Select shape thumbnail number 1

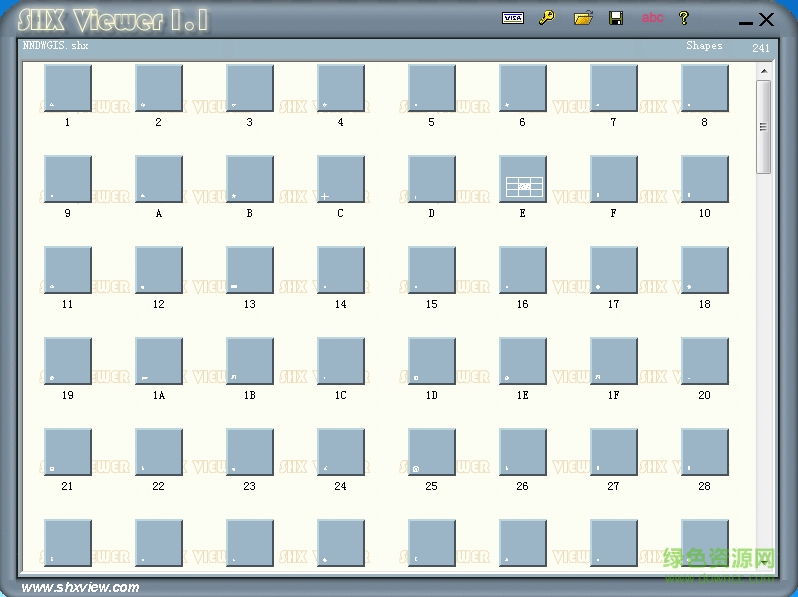[x=68, y=89]
